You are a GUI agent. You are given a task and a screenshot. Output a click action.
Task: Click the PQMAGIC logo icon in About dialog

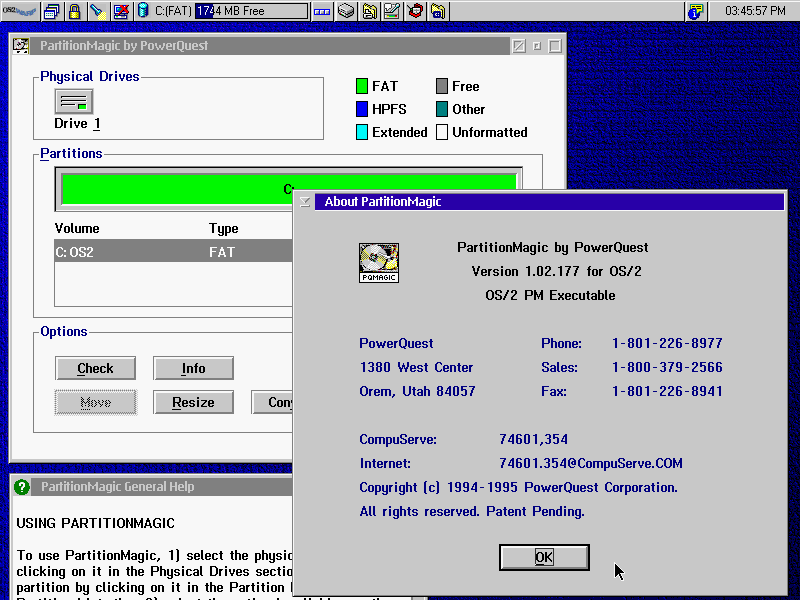pyautogui.click(x=379, y=263)
